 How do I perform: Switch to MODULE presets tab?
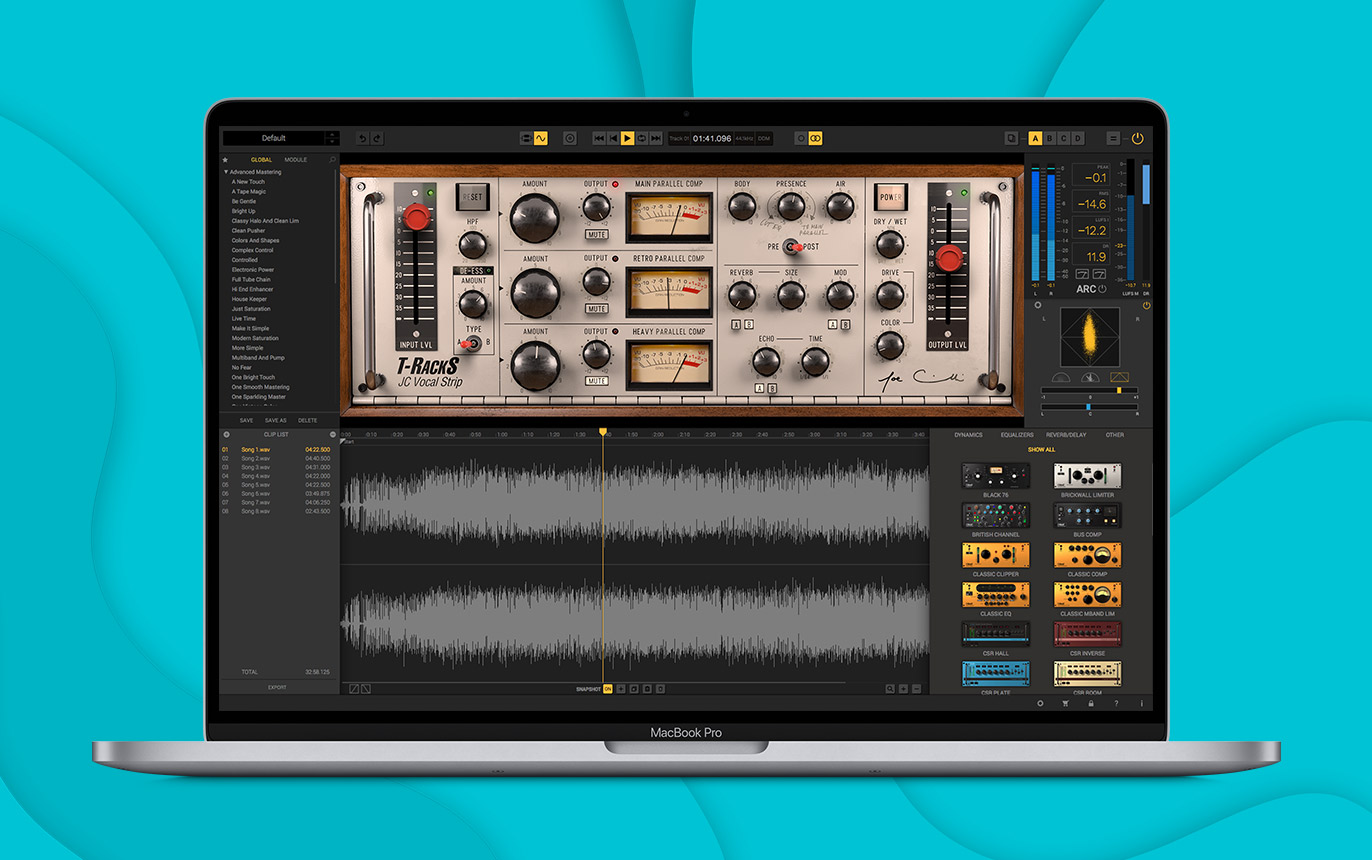point(296,160)
